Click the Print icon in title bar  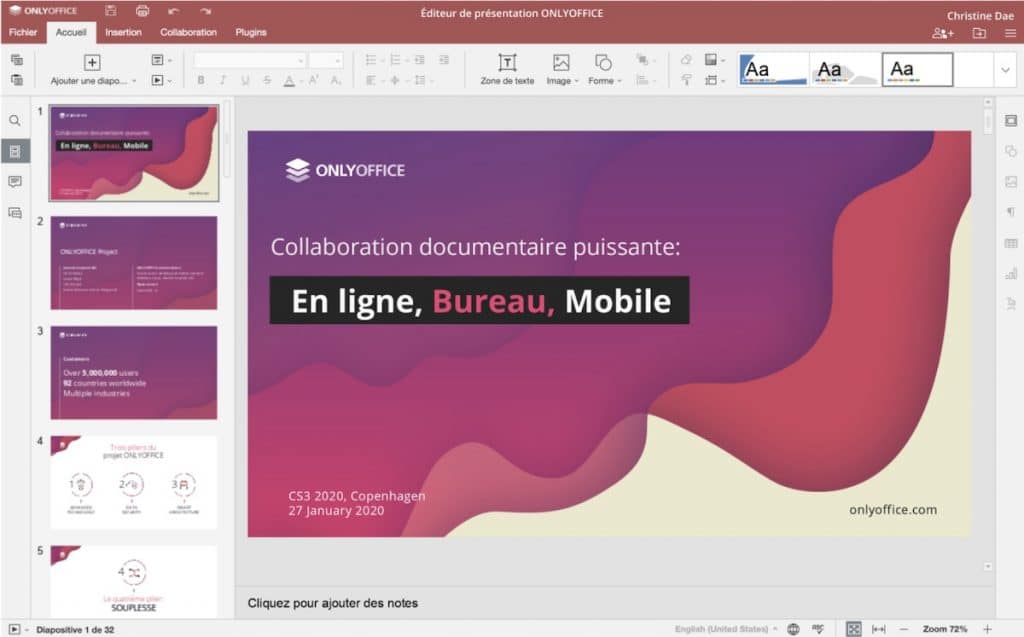click(x=142, y=10)
